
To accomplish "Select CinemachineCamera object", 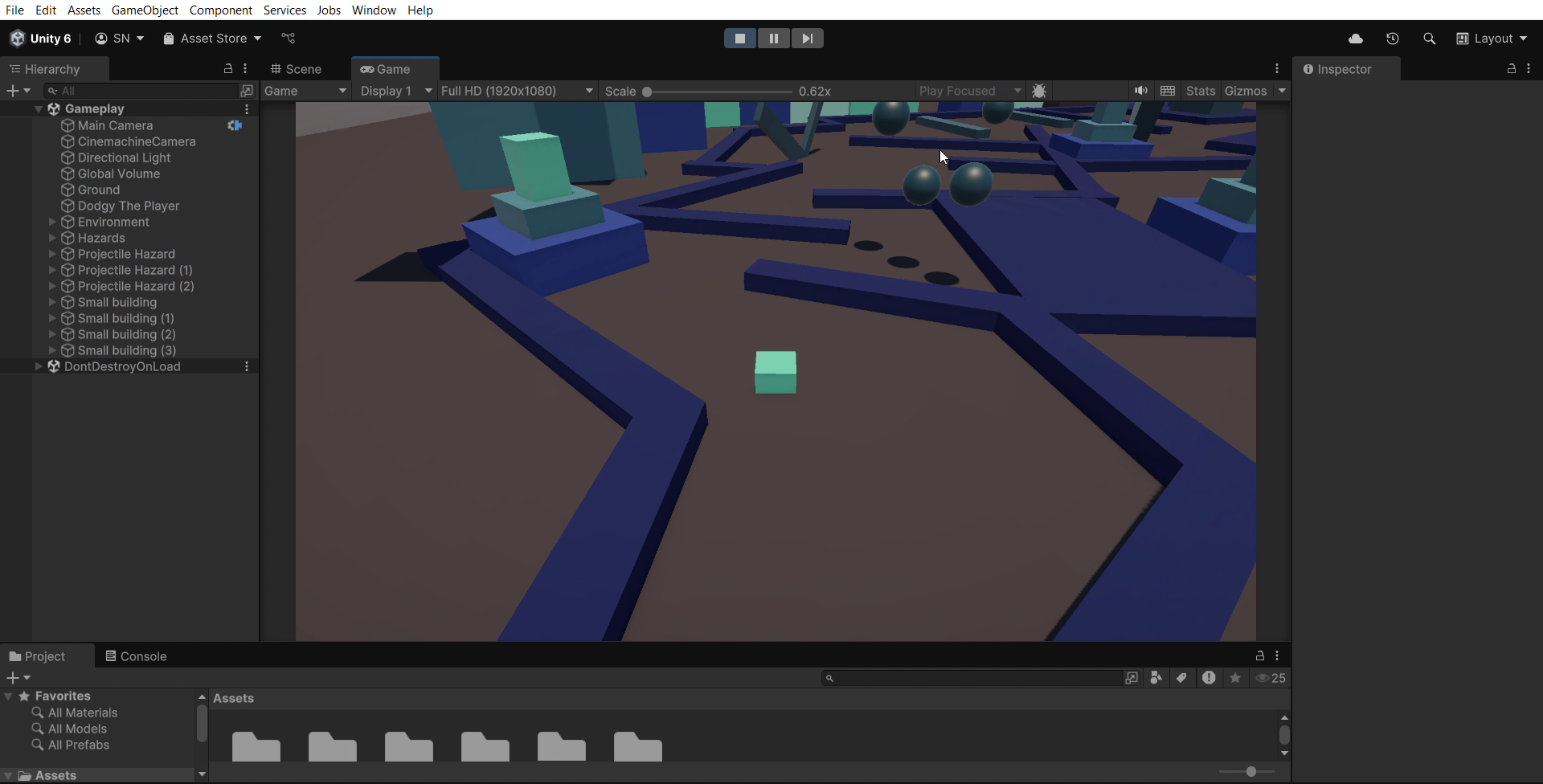I will (137, 141).
